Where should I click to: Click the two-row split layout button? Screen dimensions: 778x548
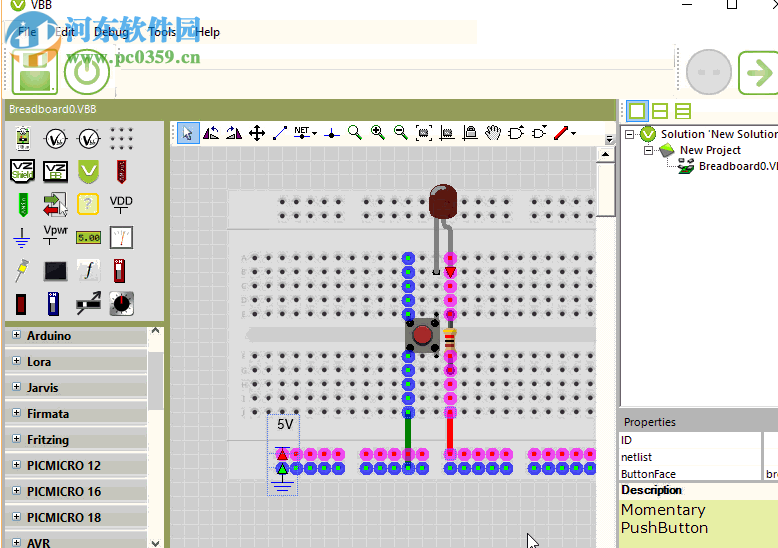point(660,111)
